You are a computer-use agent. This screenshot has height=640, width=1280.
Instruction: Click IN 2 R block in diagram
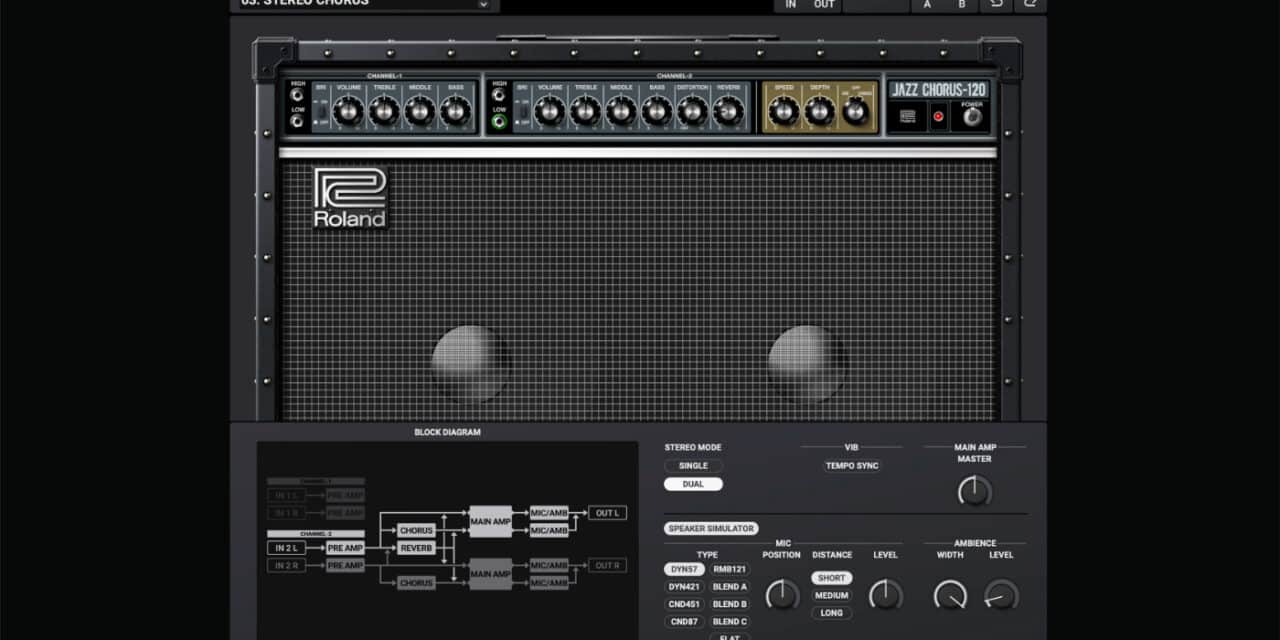pos(287,566)
